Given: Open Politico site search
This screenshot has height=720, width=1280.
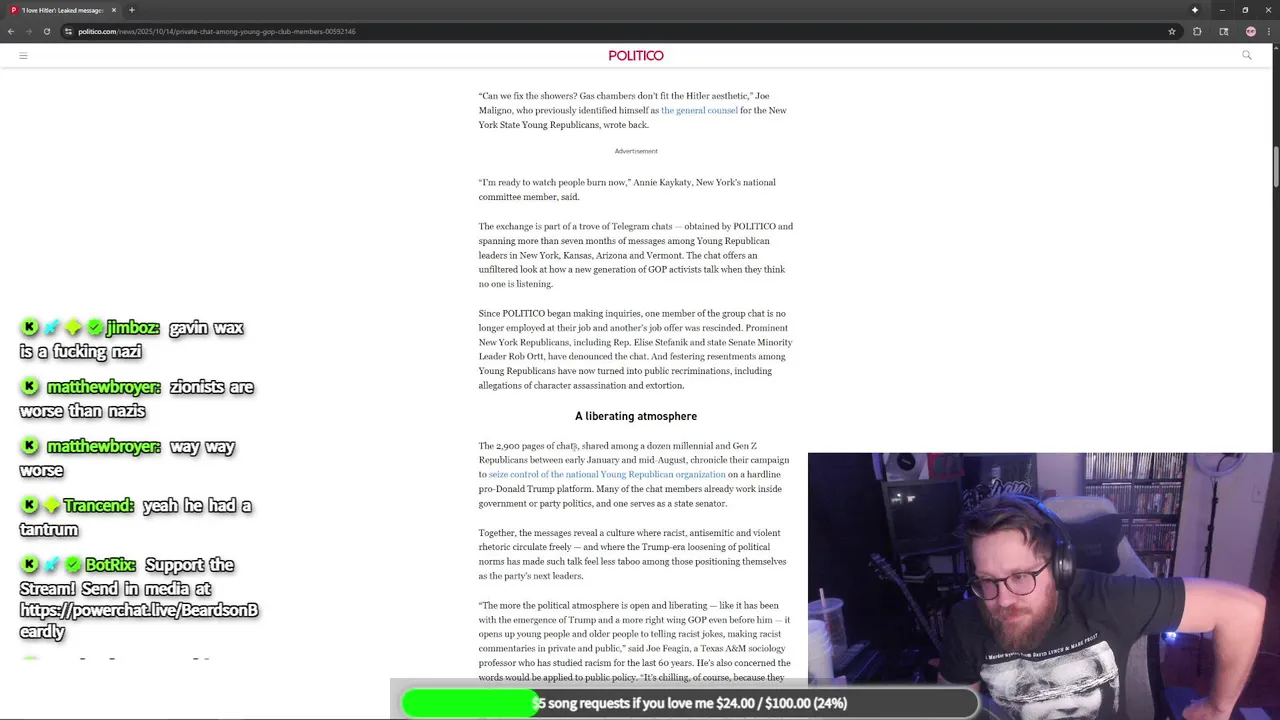Looking at the screenshot, I should click(1246, 55).
